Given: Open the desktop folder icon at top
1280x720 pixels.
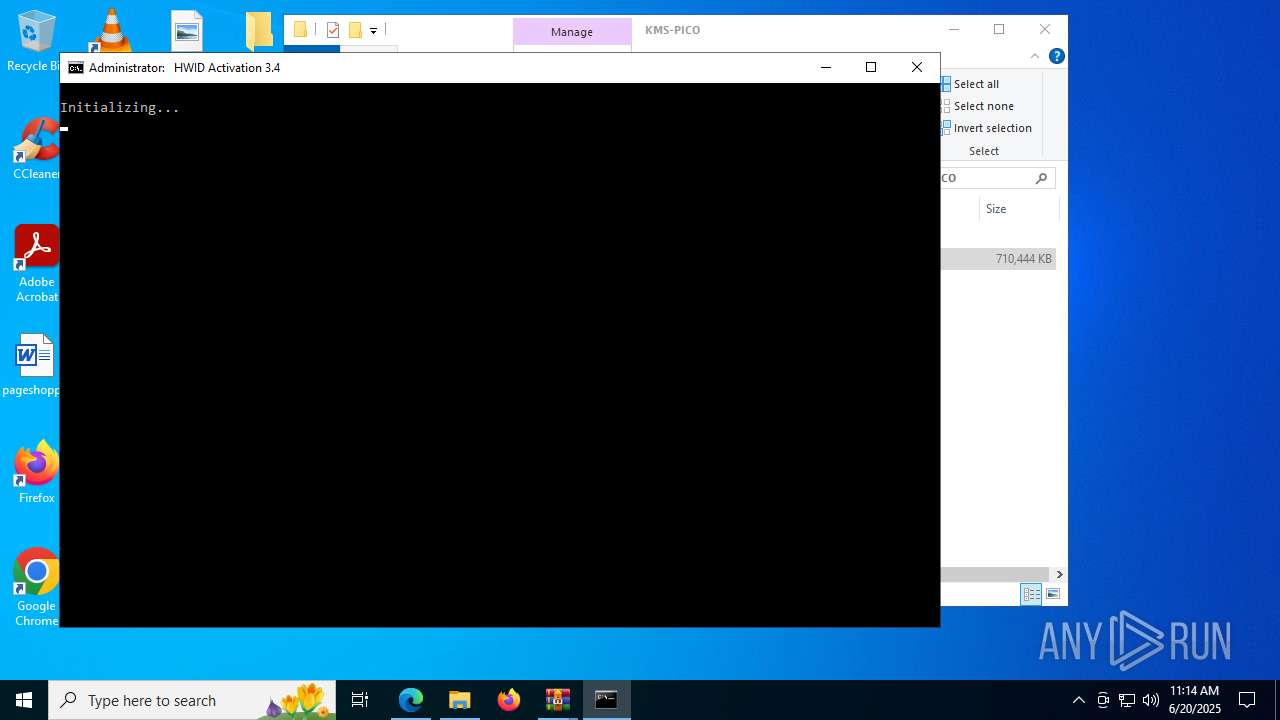Looking at the screenshot, I should pos(259,30).
